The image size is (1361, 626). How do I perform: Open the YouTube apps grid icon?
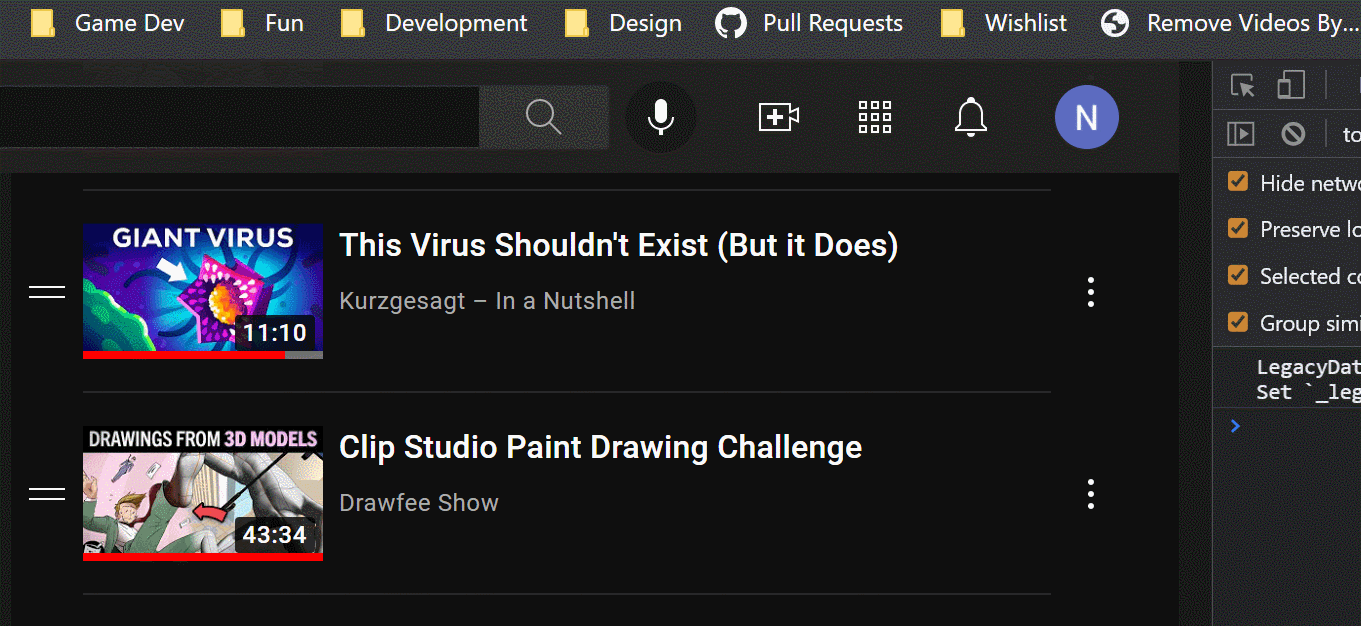coord(874,117)
